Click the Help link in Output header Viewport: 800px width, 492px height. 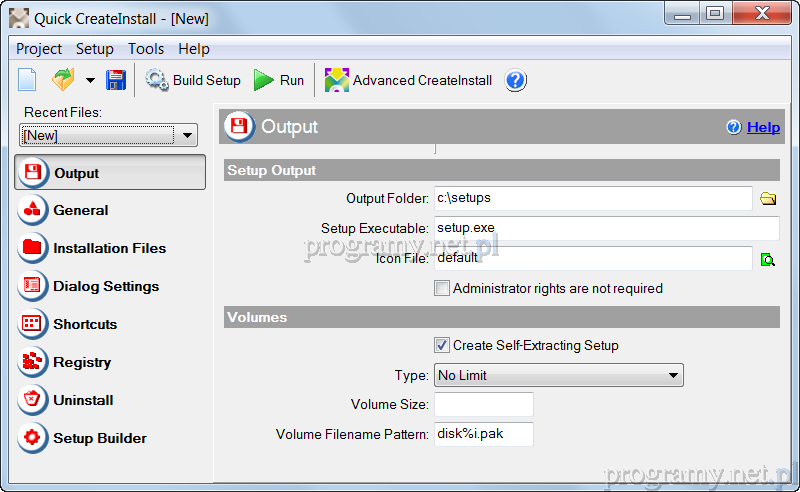click(763, 127)
